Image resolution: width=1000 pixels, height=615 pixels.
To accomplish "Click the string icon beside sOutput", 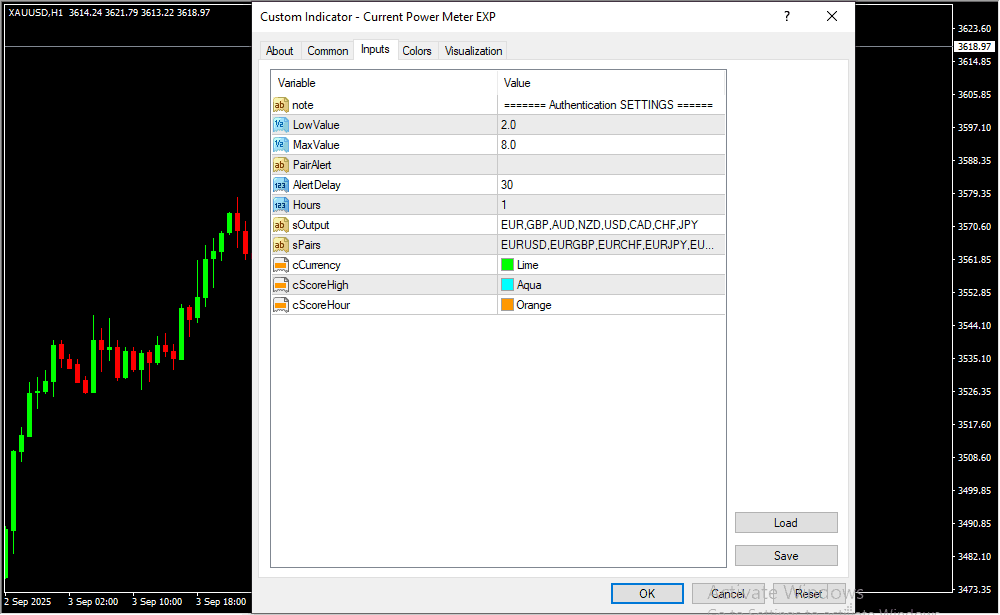I will (281, 225).
